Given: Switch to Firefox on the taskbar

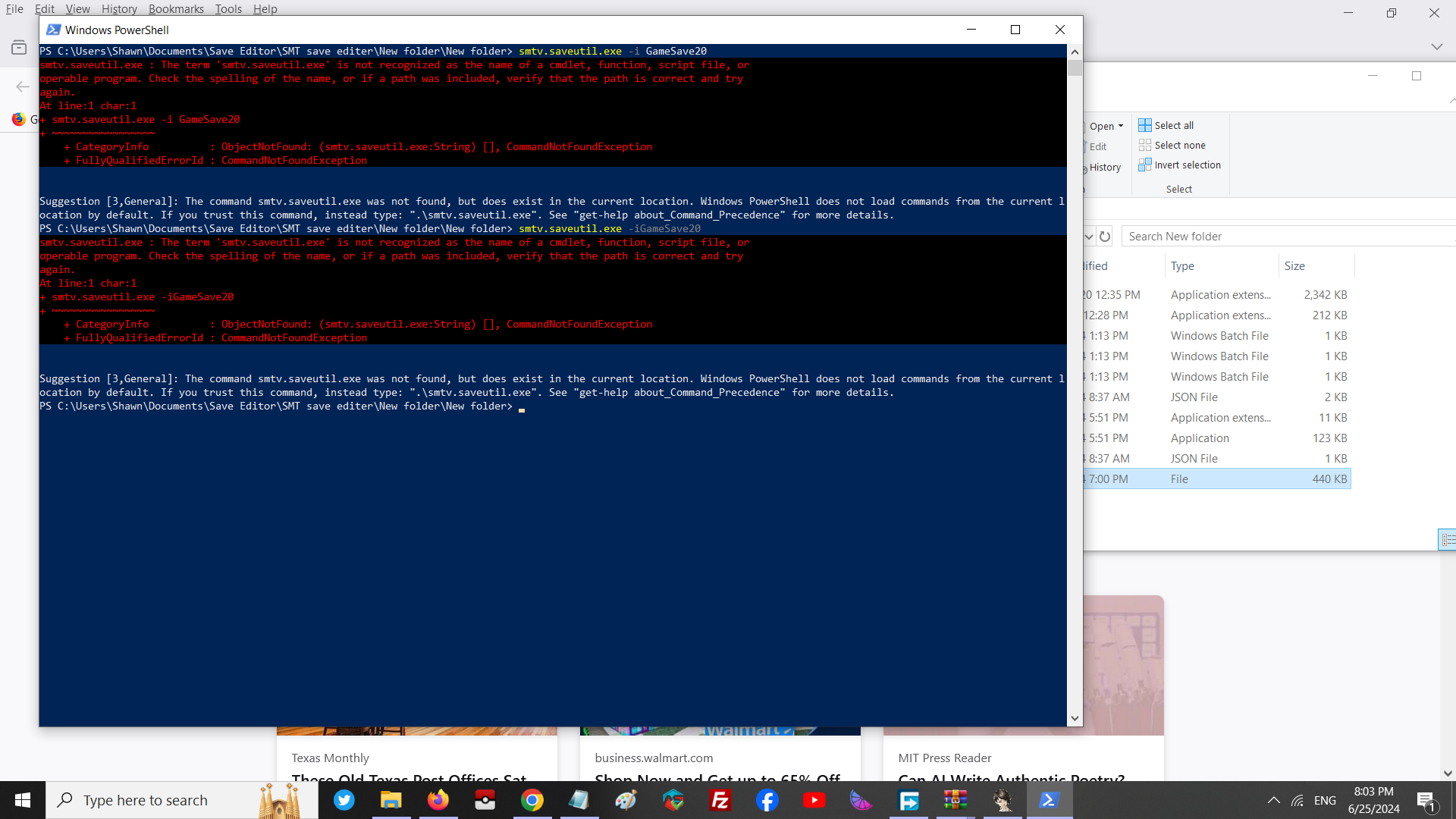Looking at the screenshot, I should coord(438,800).
